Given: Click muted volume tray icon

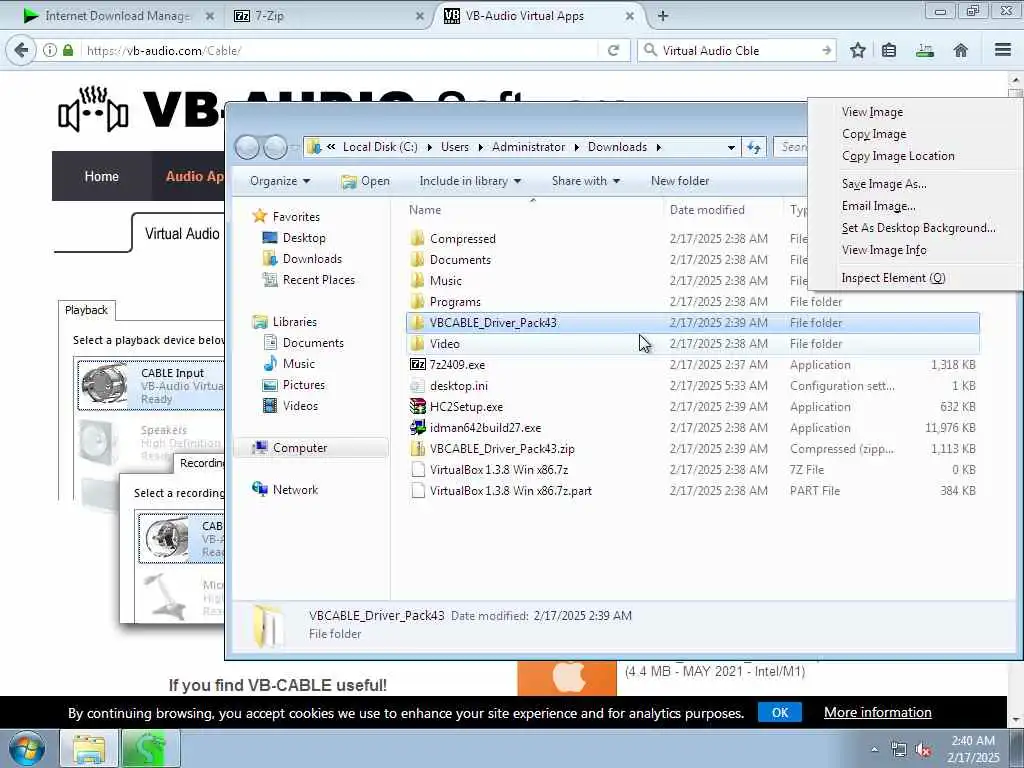Looking at the screenshot, I should point(923,750).
